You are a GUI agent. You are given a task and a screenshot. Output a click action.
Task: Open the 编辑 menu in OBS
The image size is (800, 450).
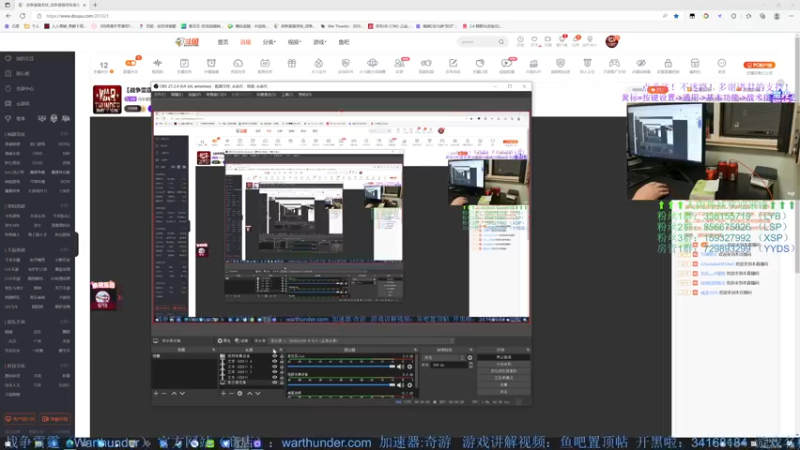pyautogui.click(x=177, y=95)
